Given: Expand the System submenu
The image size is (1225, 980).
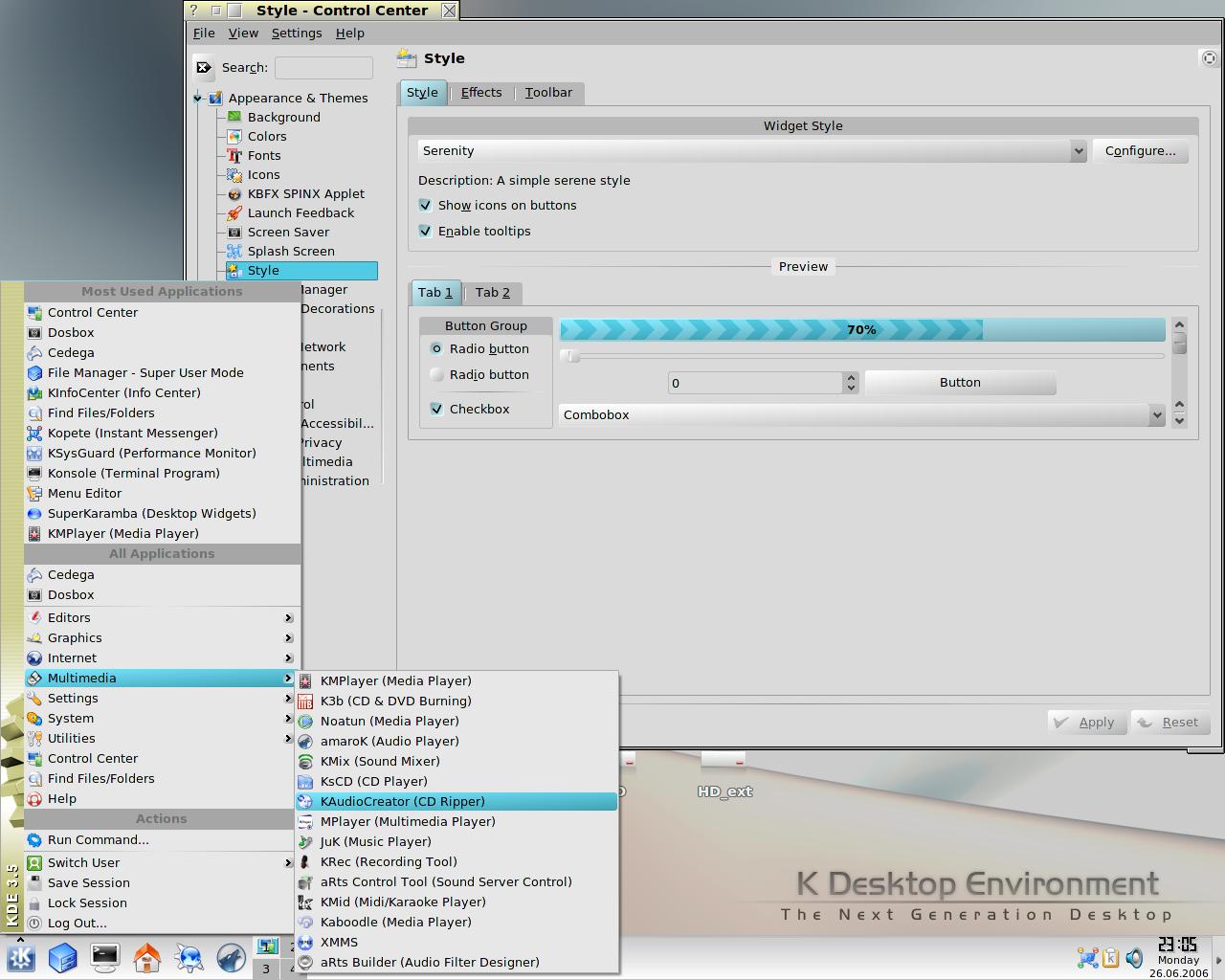Looking at the screenshot, I should coord(163,719).
